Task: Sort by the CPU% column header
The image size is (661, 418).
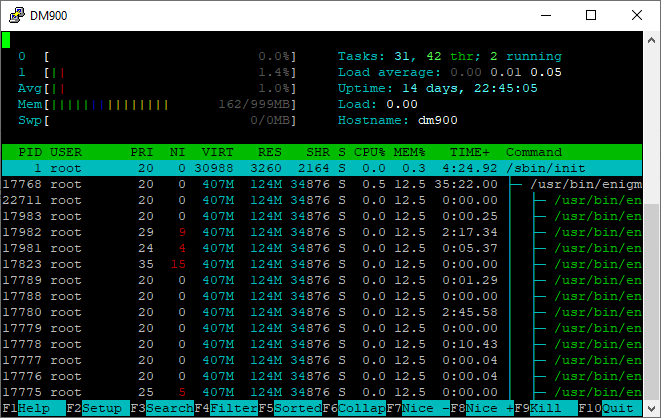Action: [x=369, y=151]
